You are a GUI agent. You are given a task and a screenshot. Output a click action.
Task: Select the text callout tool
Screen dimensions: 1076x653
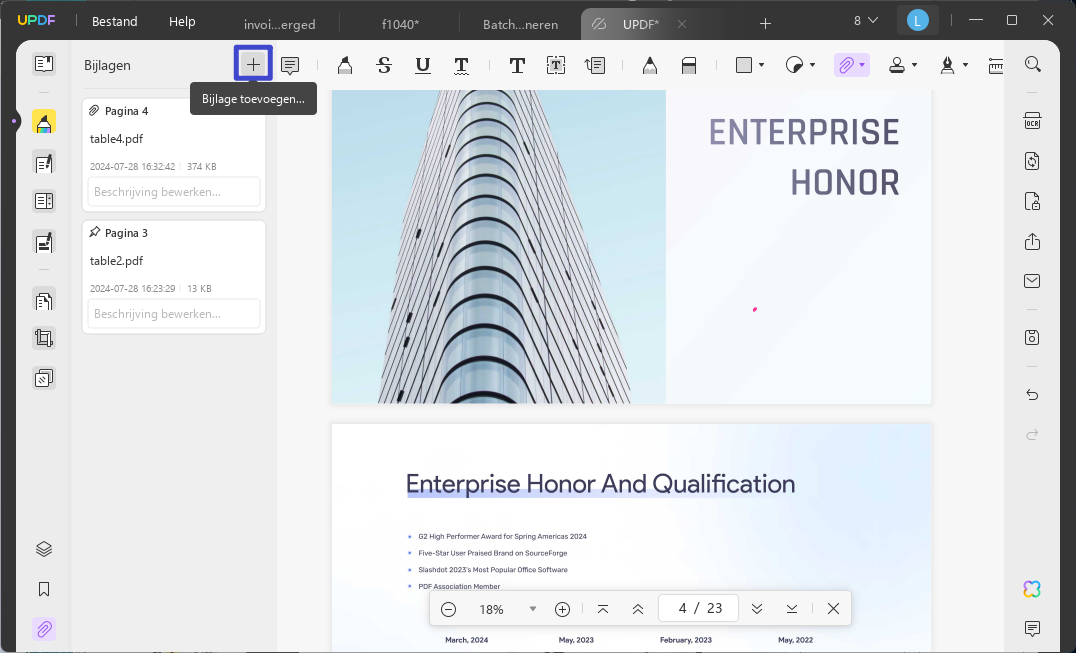[594, 65]
